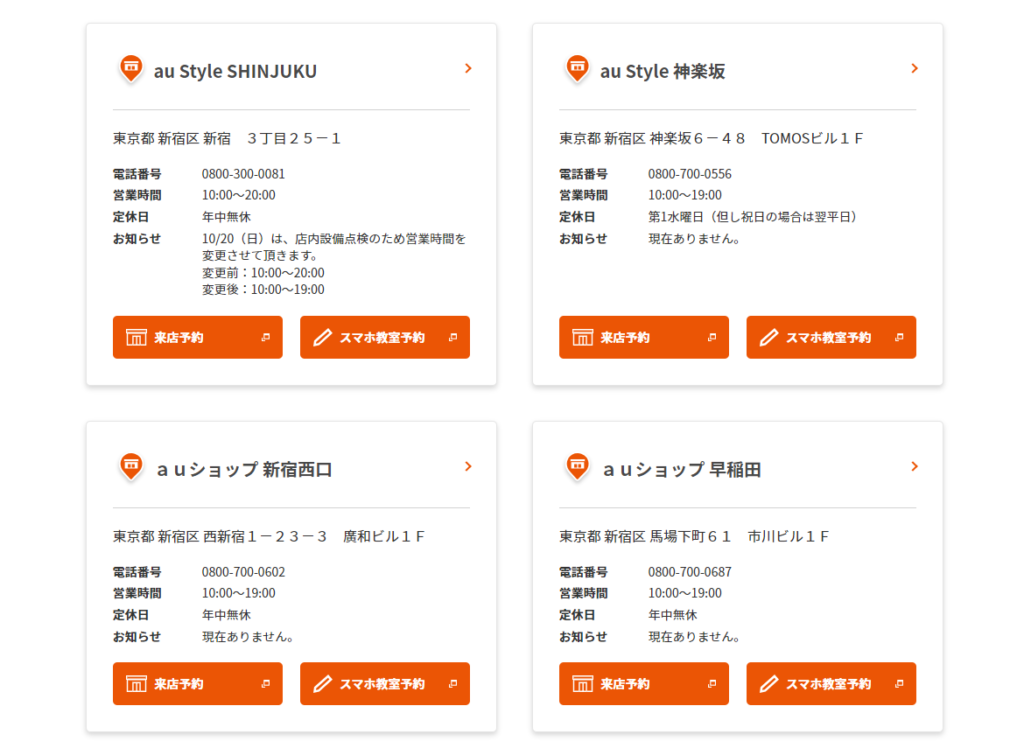Select phone number 0800-700-0602
Screen dimensions: 1024x755
tap(243, 572)
